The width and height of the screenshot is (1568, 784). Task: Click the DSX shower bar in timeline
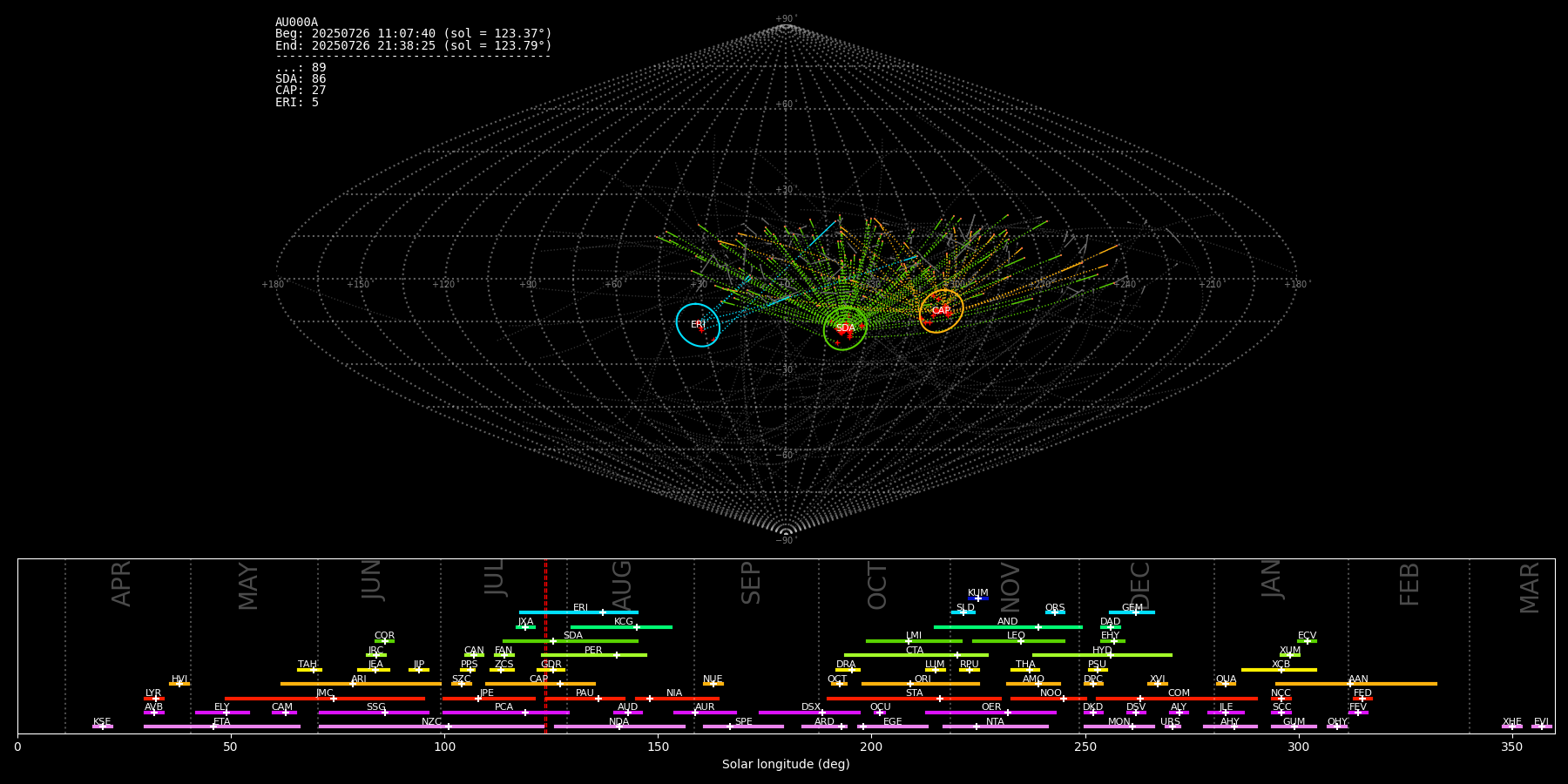809,713
